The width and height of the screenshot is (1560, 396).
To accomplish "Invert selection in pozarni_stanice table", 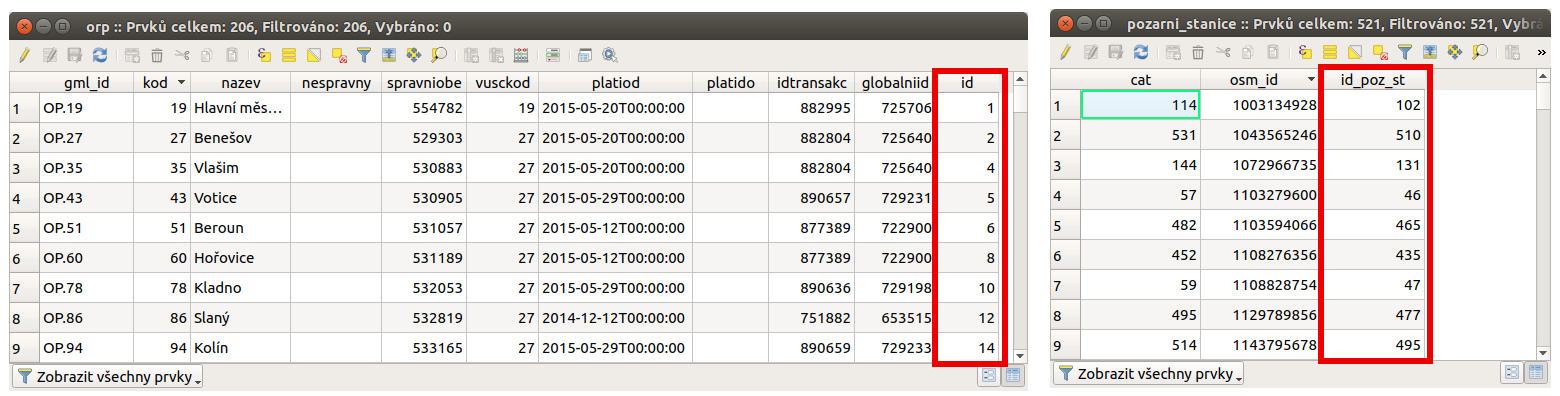I will pos(1355,52).
